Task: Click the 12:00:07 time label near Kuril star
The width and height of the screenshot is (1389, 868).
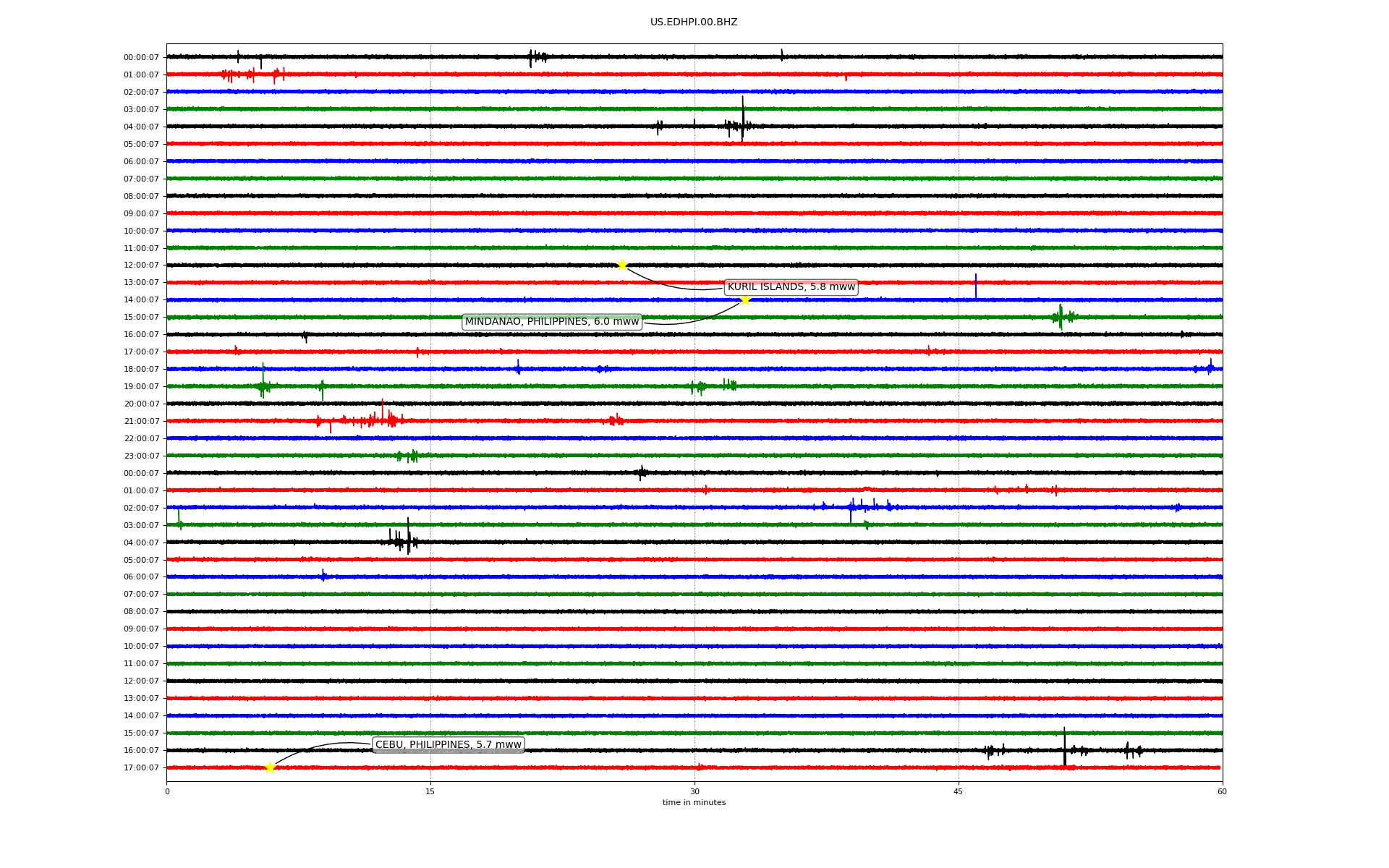Action: pos(141,265)
